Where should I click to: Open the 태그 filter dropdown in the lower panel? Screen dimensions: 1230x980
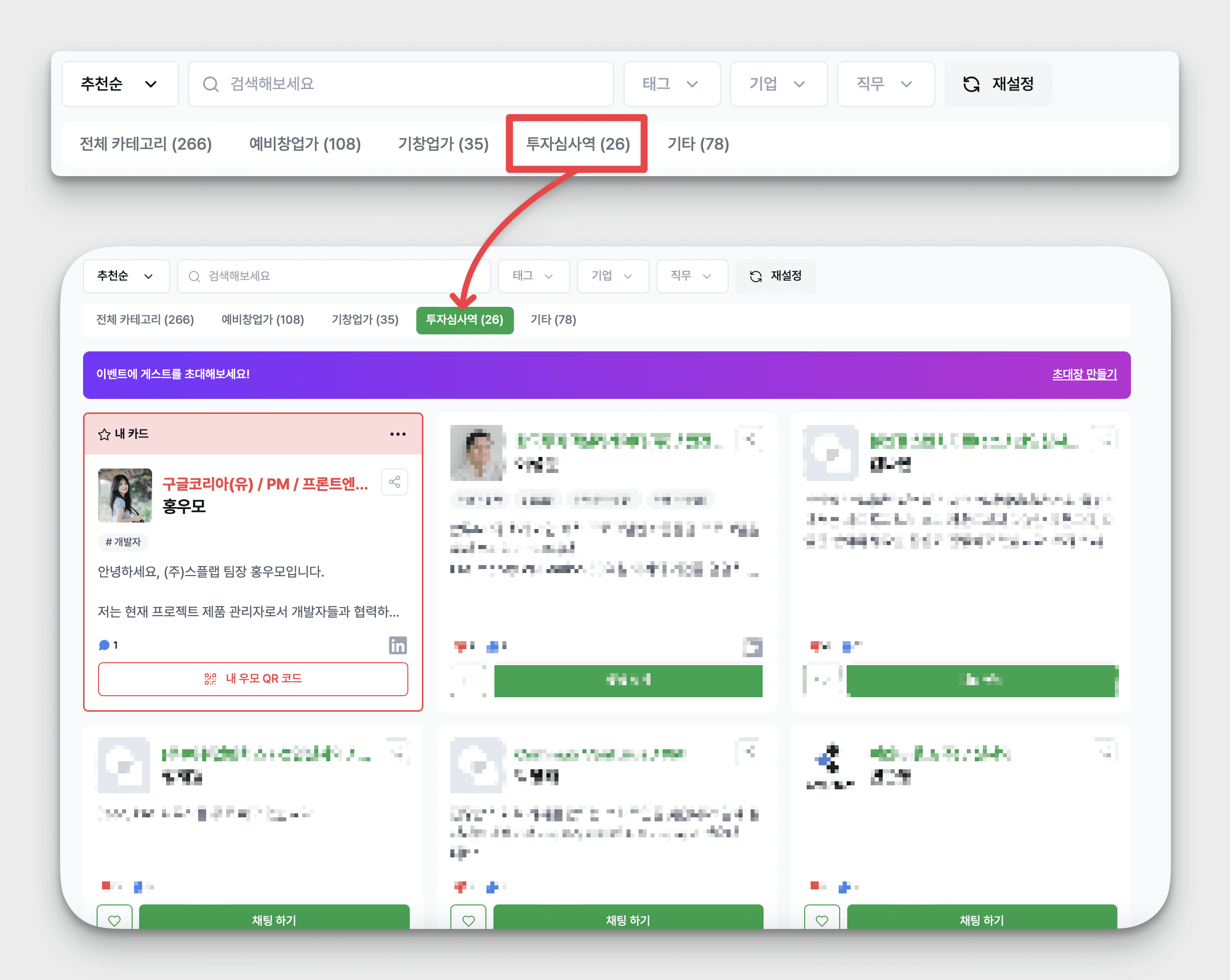pyautogui.click(x=533, y=276)
